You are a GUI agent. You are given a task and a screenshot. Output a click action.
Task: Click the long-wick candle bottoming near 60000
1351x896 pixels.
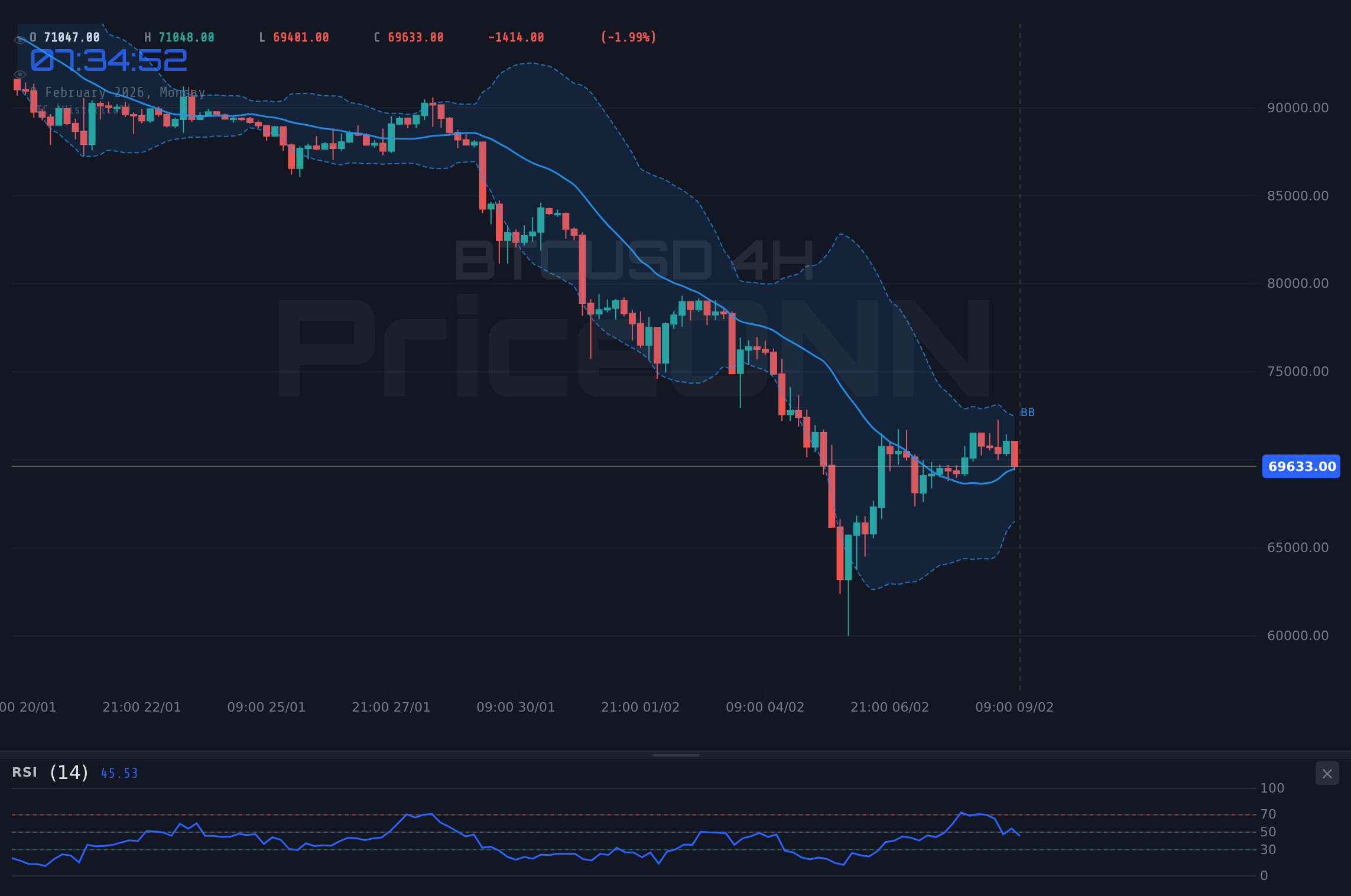pos(849,585)
